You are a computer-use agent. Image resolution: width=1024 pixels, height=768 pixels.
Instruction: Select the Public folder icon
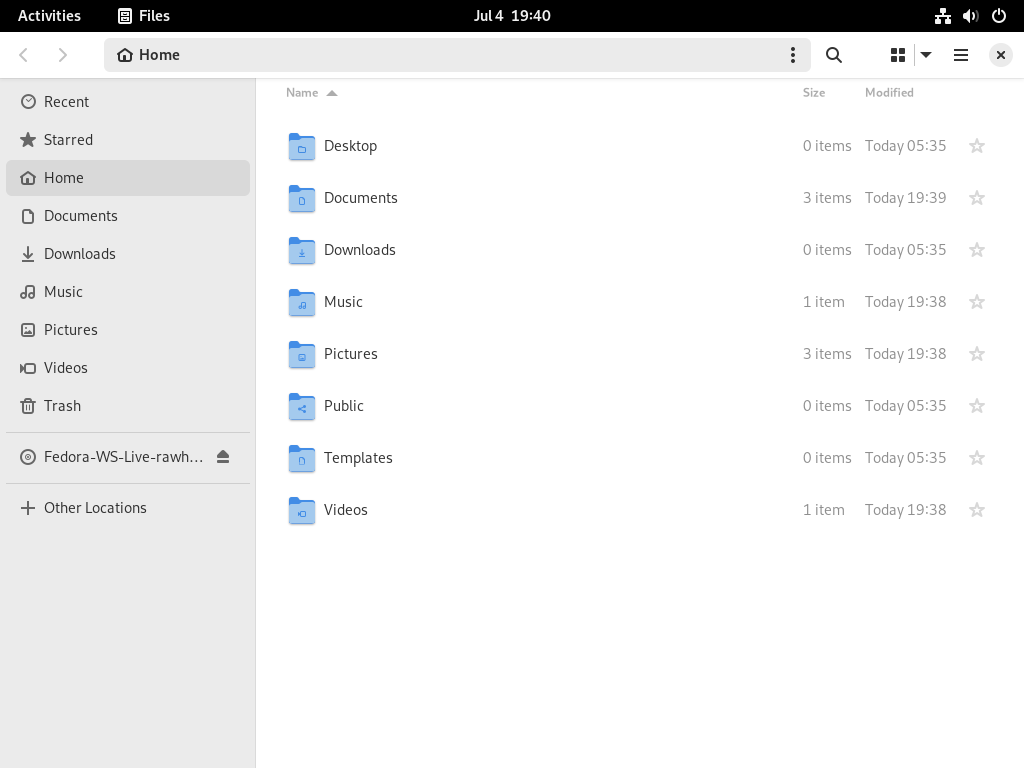click(302, 406)
